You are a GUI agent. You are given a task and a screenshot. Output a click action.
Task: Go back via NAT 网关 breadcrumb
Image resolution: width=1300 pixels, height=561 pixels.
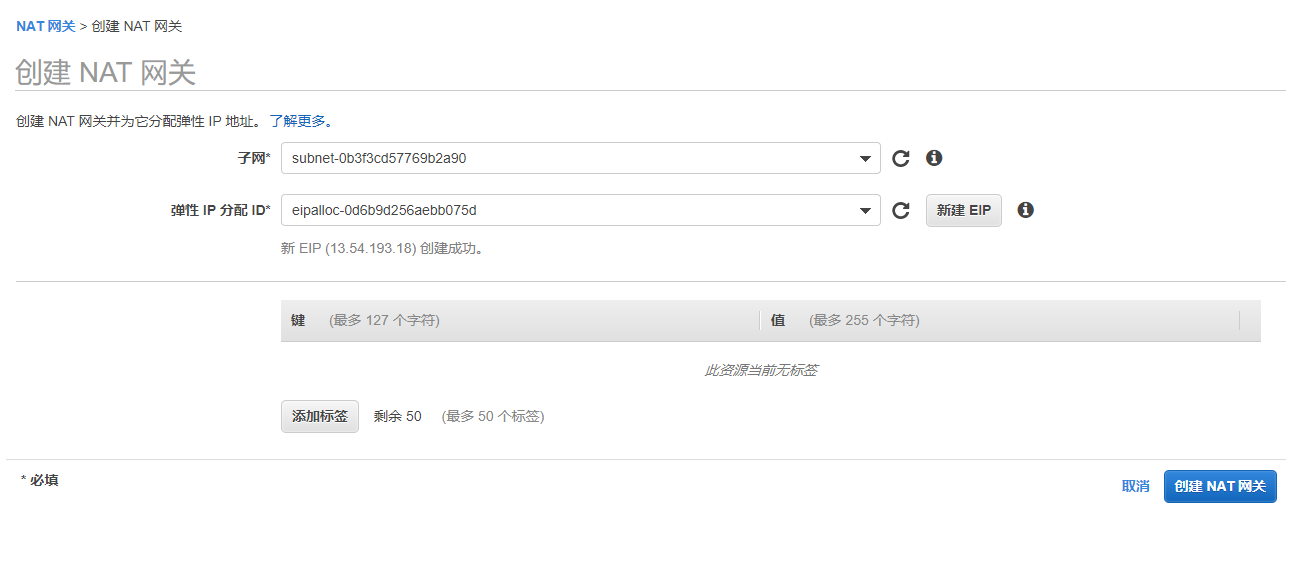(x=46, y=26)
